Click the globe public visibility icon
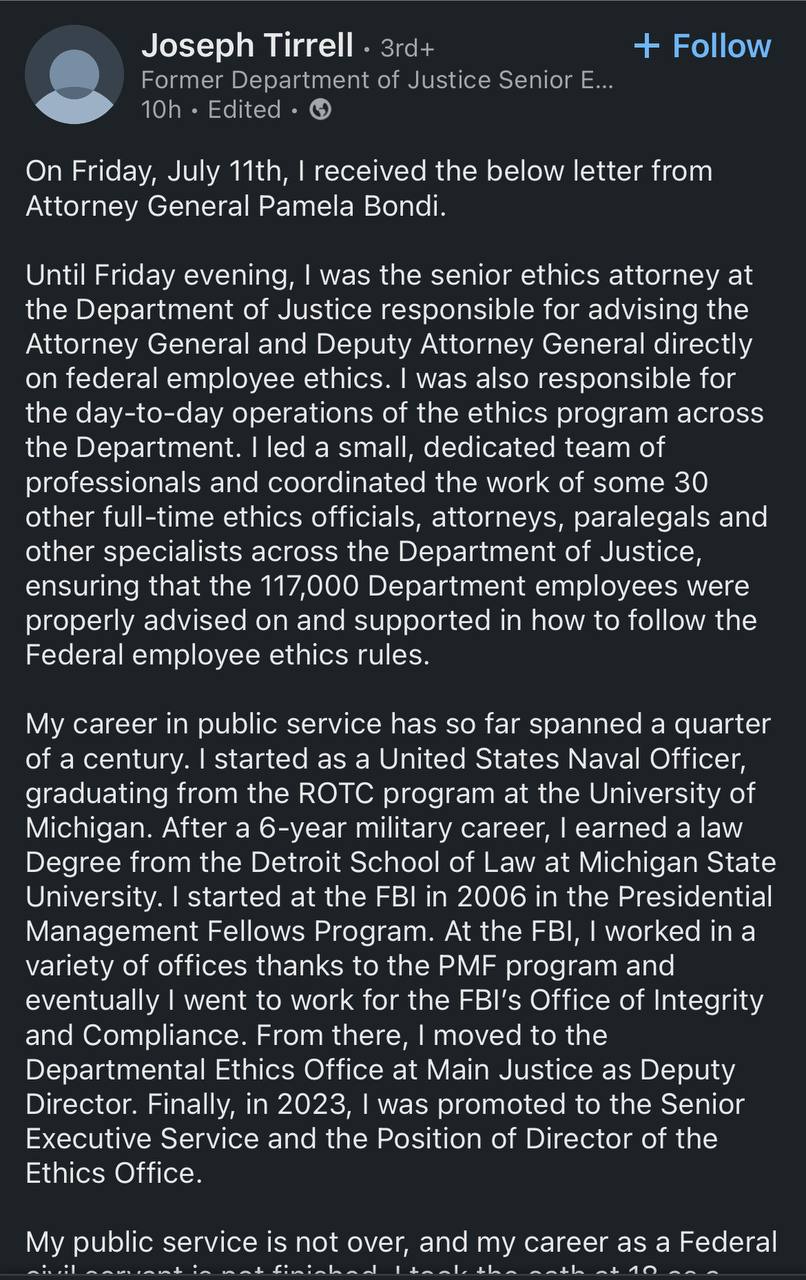806x1280 pixels. [x=321, y=110]
